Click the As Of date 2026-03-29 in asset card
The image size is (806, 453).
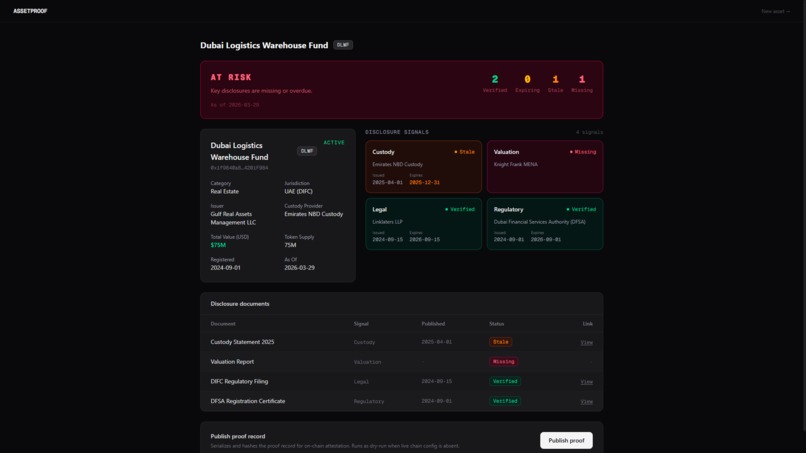tap(299, 268)
